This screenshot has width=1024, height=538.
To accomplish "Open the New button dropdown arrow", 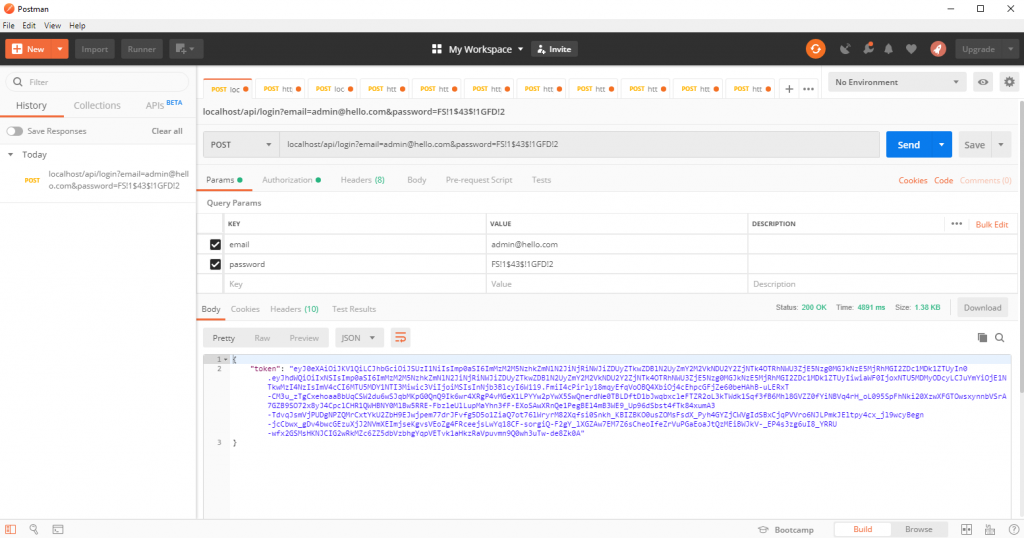I will 59,49.
